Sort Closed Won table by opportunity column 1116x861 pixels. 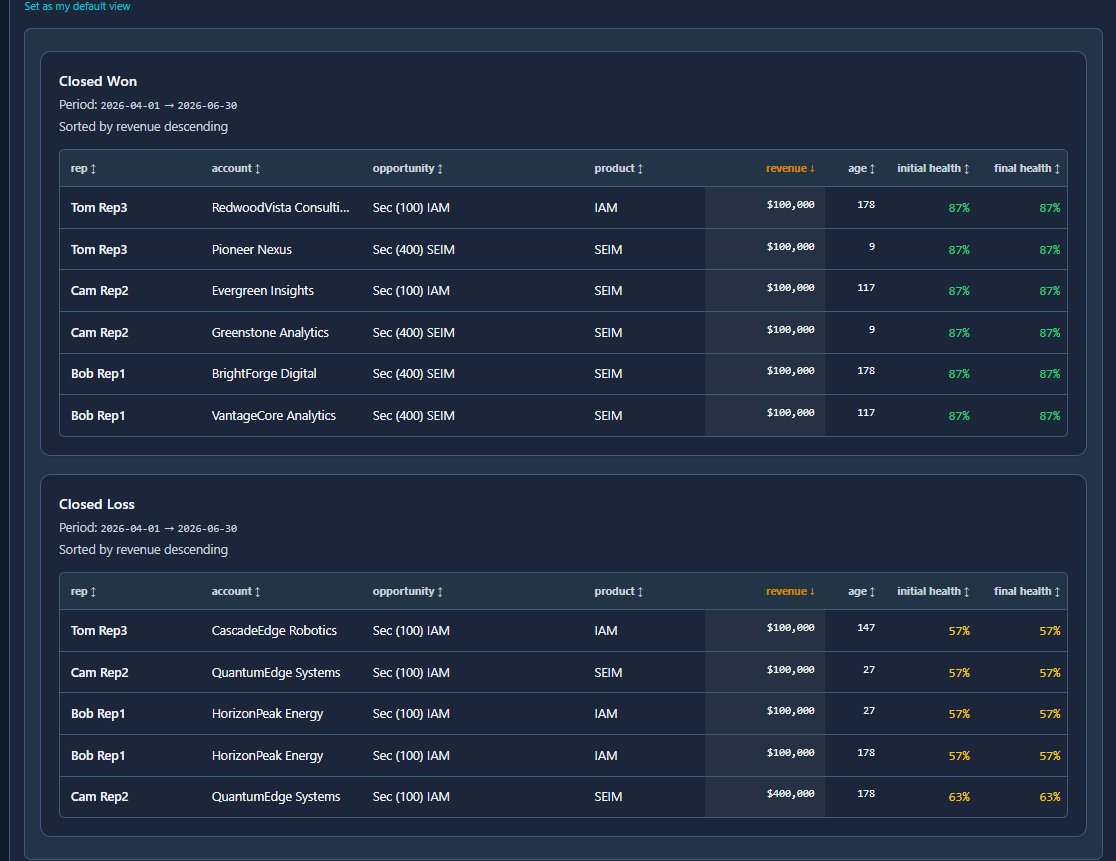[408, 169]
